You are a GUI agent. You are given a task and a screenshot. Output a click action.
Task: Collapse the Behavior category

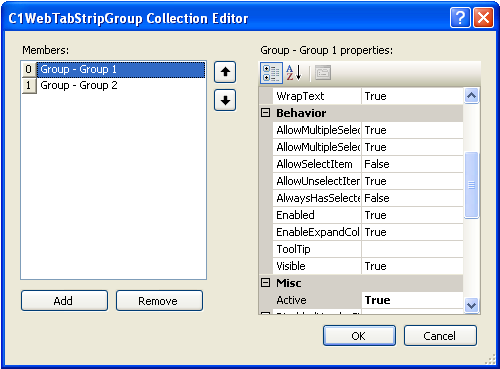[265, 113]
